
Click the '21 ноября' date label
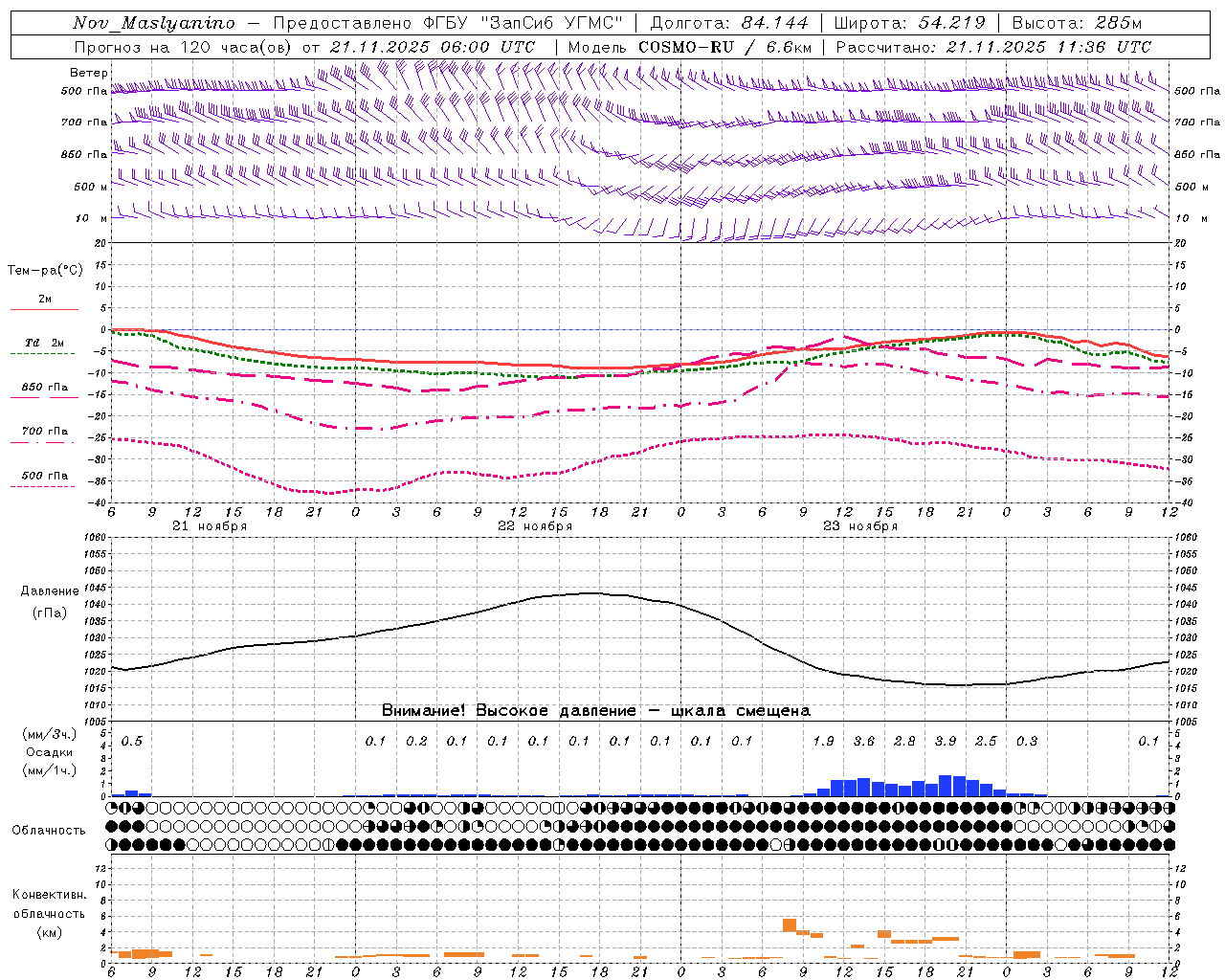click(210, 526)
